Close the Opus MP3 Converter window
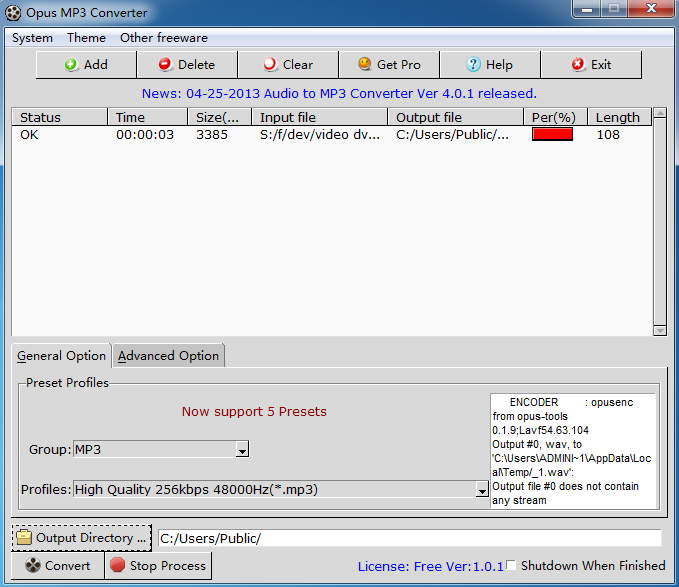Viewport: 679px width, 587px height. click(x=651, y=9)
